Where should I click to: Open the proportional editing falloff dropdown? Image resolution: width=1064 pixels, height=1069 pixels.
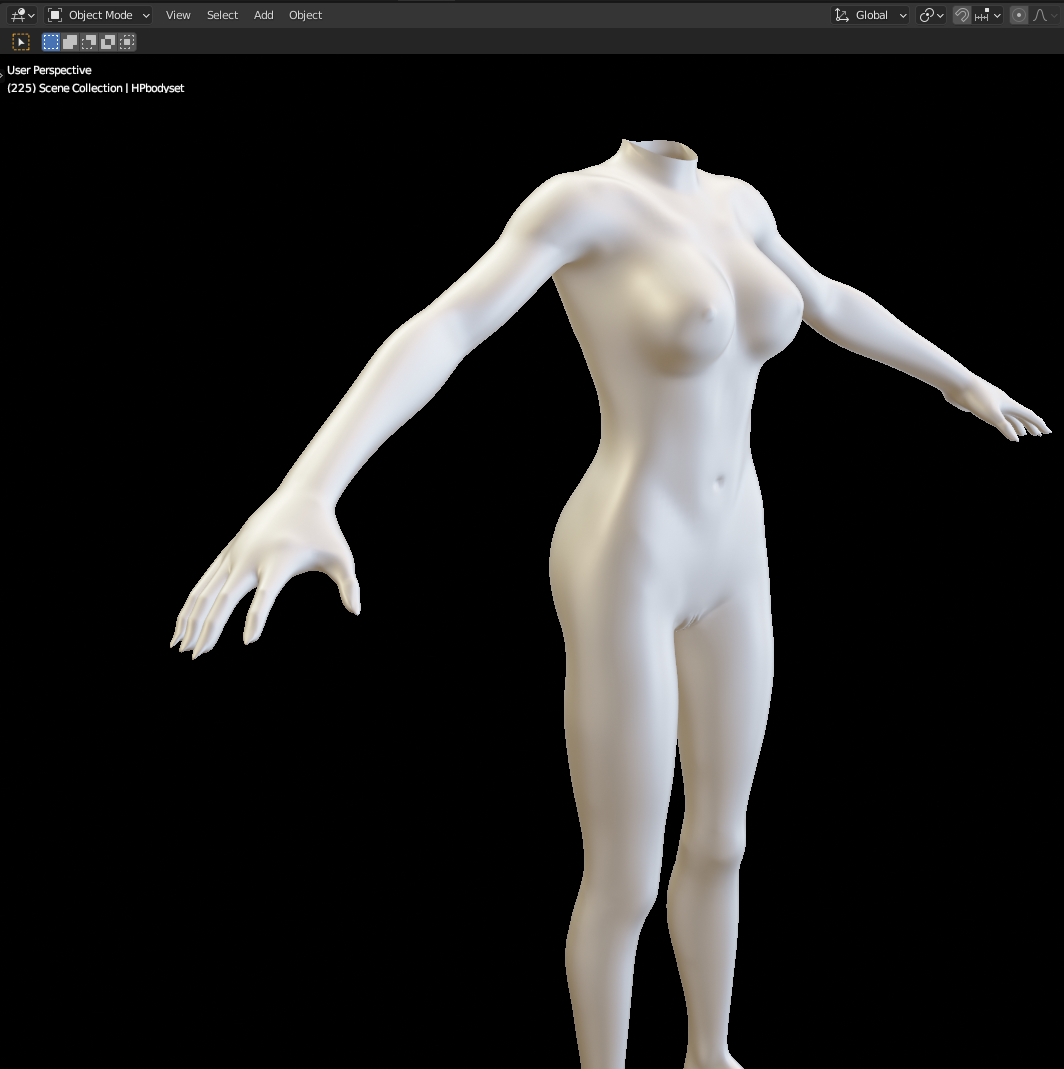[1045, 15]
